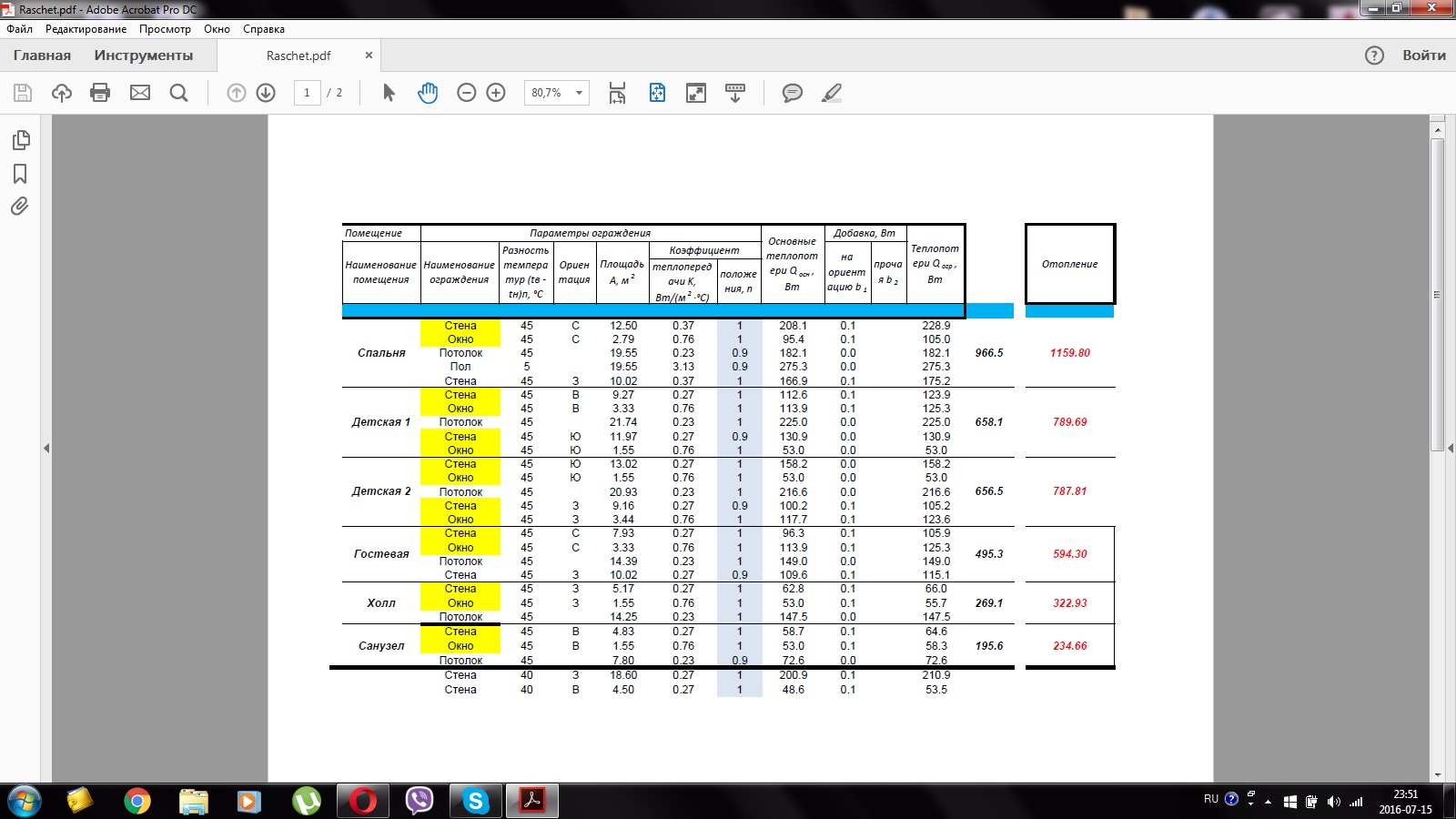The width and height of the screenshot is (1456, 819).
Task: Click the Санузел room cell
Action: (x=381, y=646)
